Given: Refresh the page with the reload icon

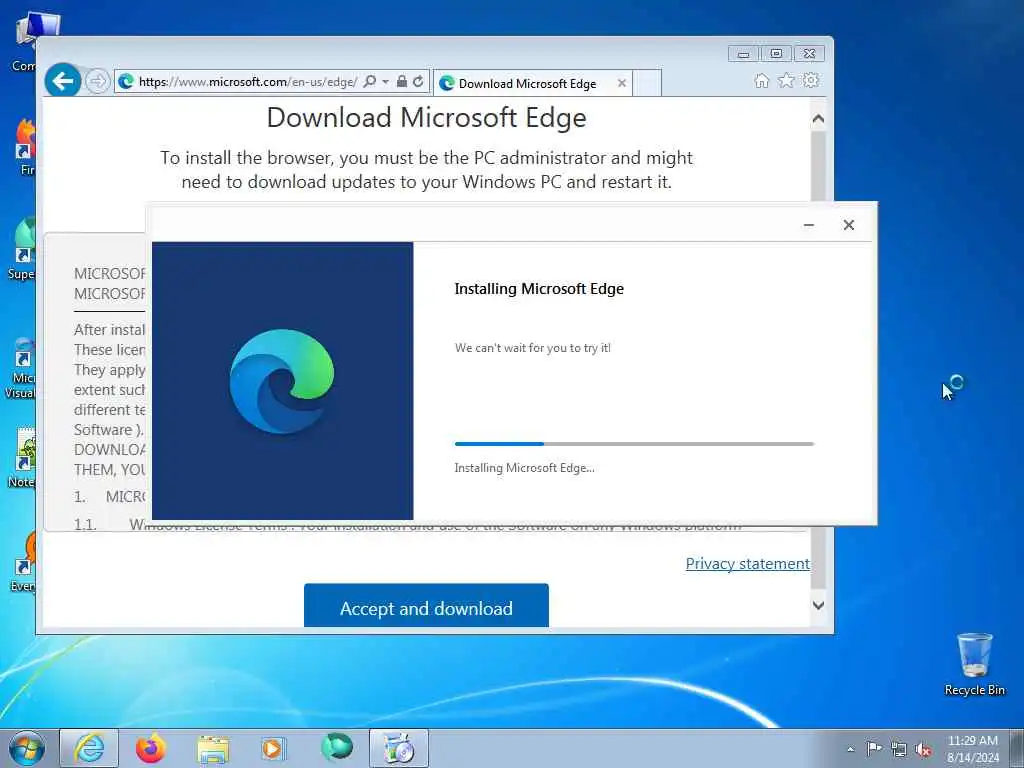Looking at the screenshot, I should (x=418, y=82).
